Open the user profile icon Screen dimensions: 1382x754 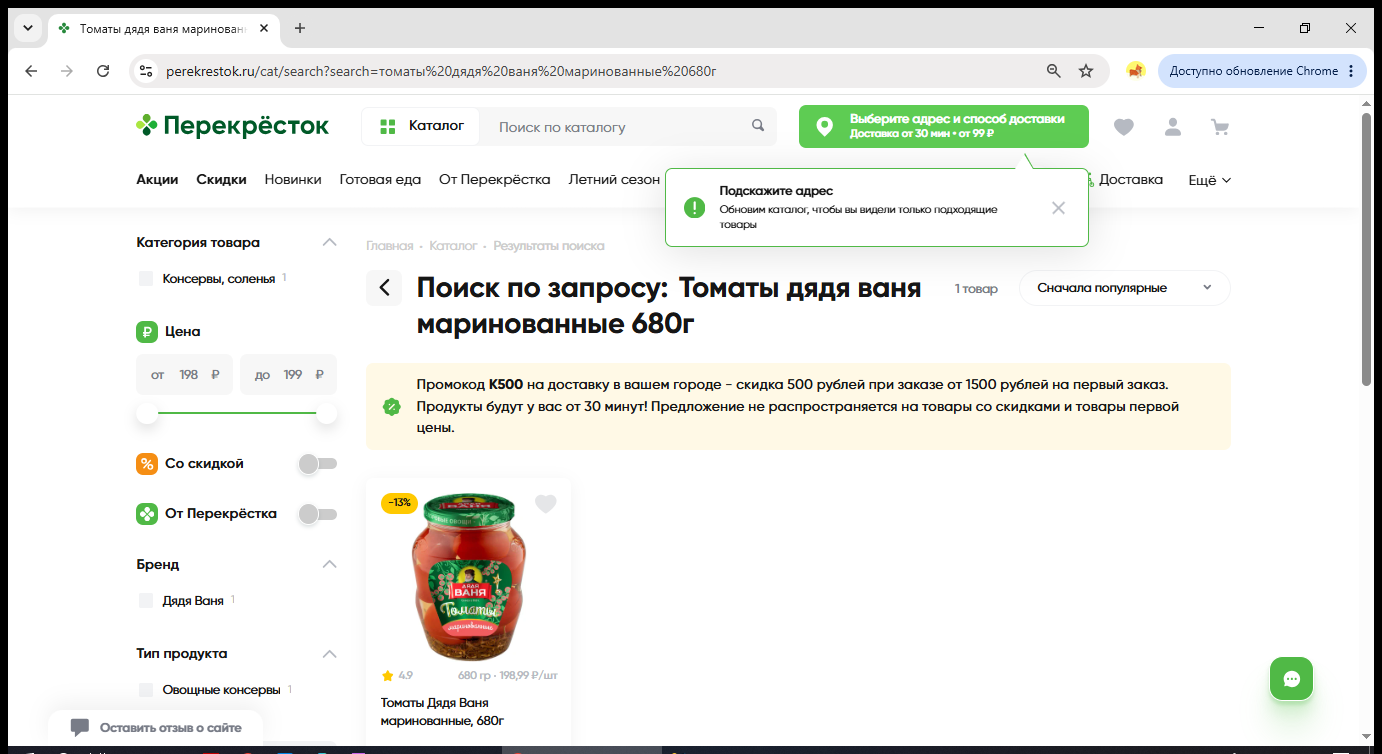pyautogui.click(x=1173, y=127)
